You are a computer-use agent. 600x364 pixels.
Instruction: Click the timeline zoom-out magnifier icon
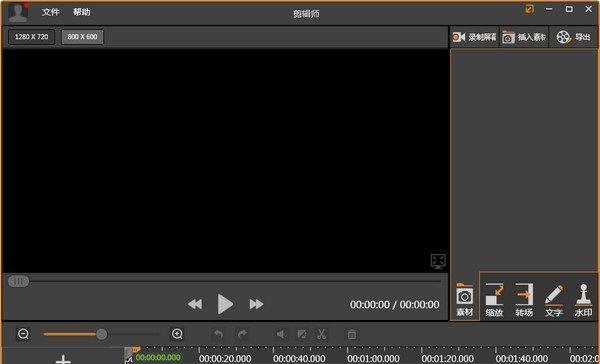click(x=23, y=334)
